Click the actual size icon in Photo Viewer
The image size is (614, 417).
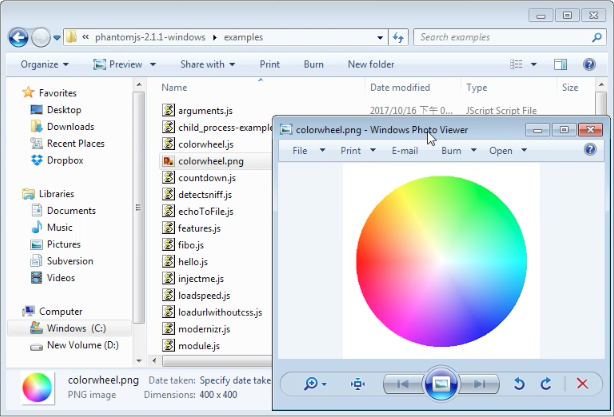tap(358, 384)
